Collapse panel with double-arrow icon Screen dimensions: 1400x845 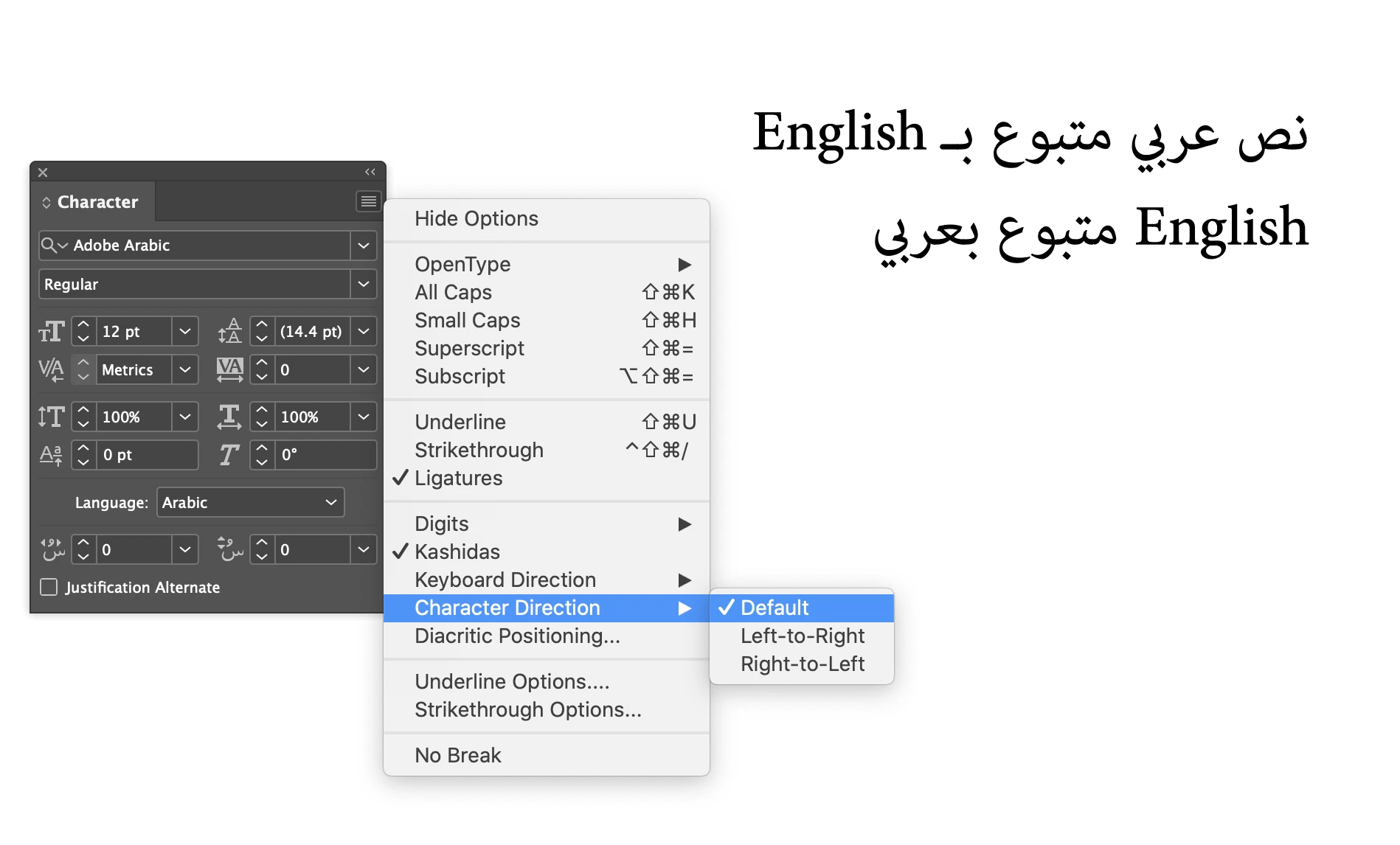370,172
